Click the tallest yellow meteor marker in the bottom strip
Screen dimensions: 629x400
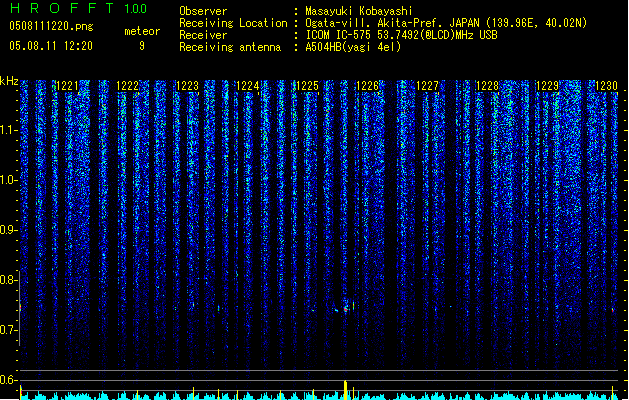click(x=345, y=389)
